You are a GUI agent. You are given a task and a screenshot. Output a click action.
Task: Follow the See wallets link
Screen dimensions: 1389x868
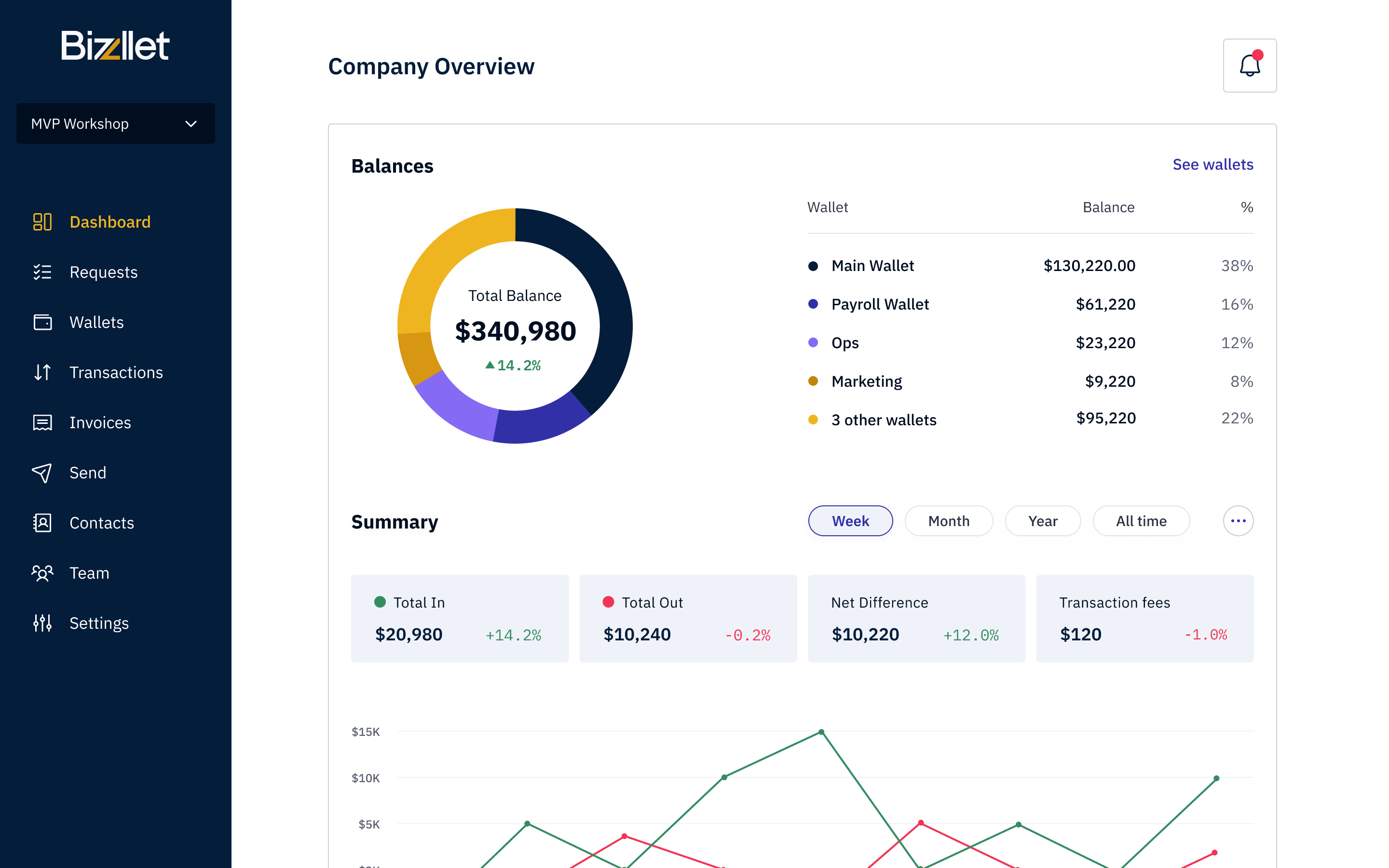click(x=1213, y=164)
